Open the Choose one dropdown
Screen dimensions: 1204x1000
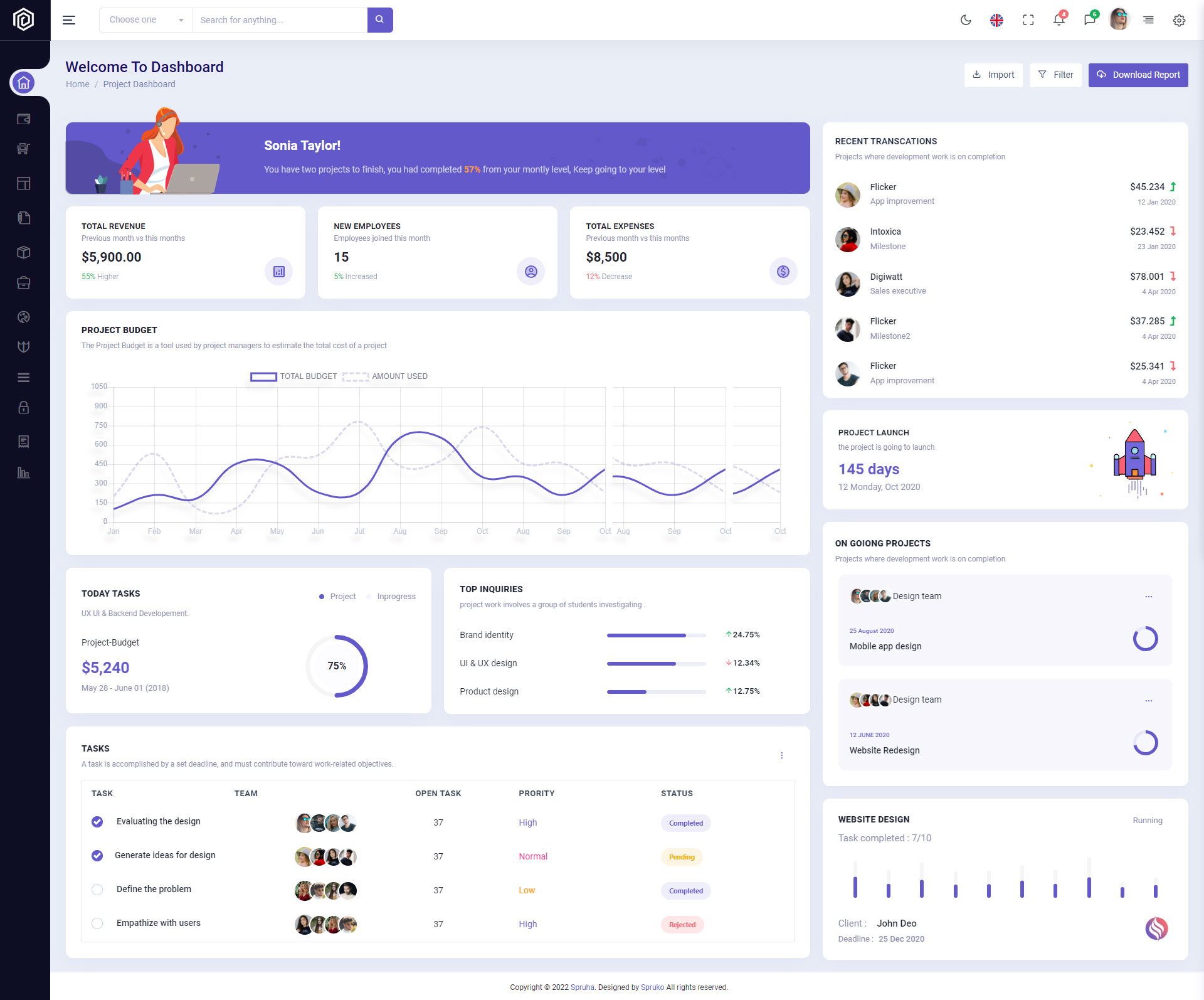145,20
